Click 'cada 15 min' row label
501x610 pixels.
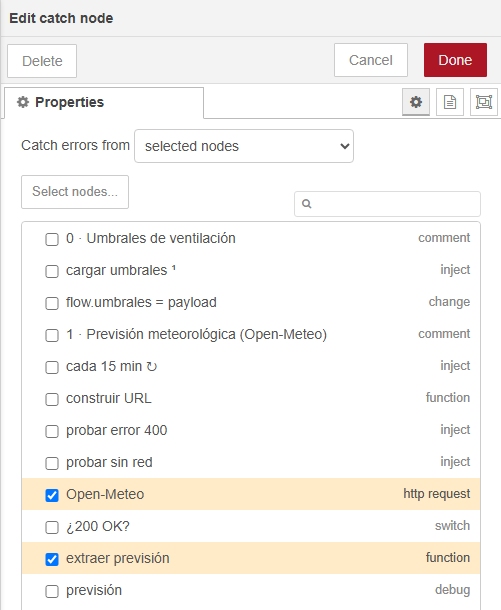point(111,366)
